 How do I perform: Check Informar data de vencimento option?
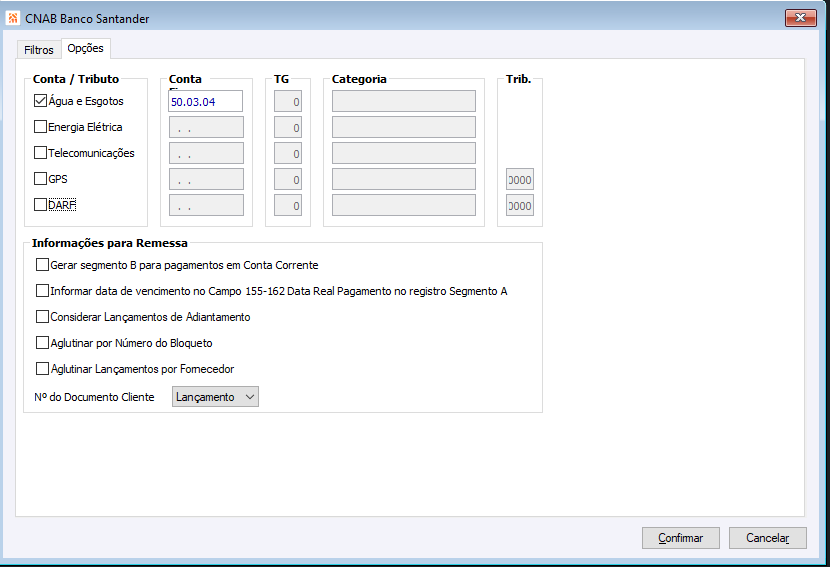pyautogui.click(x=42, y=291)
